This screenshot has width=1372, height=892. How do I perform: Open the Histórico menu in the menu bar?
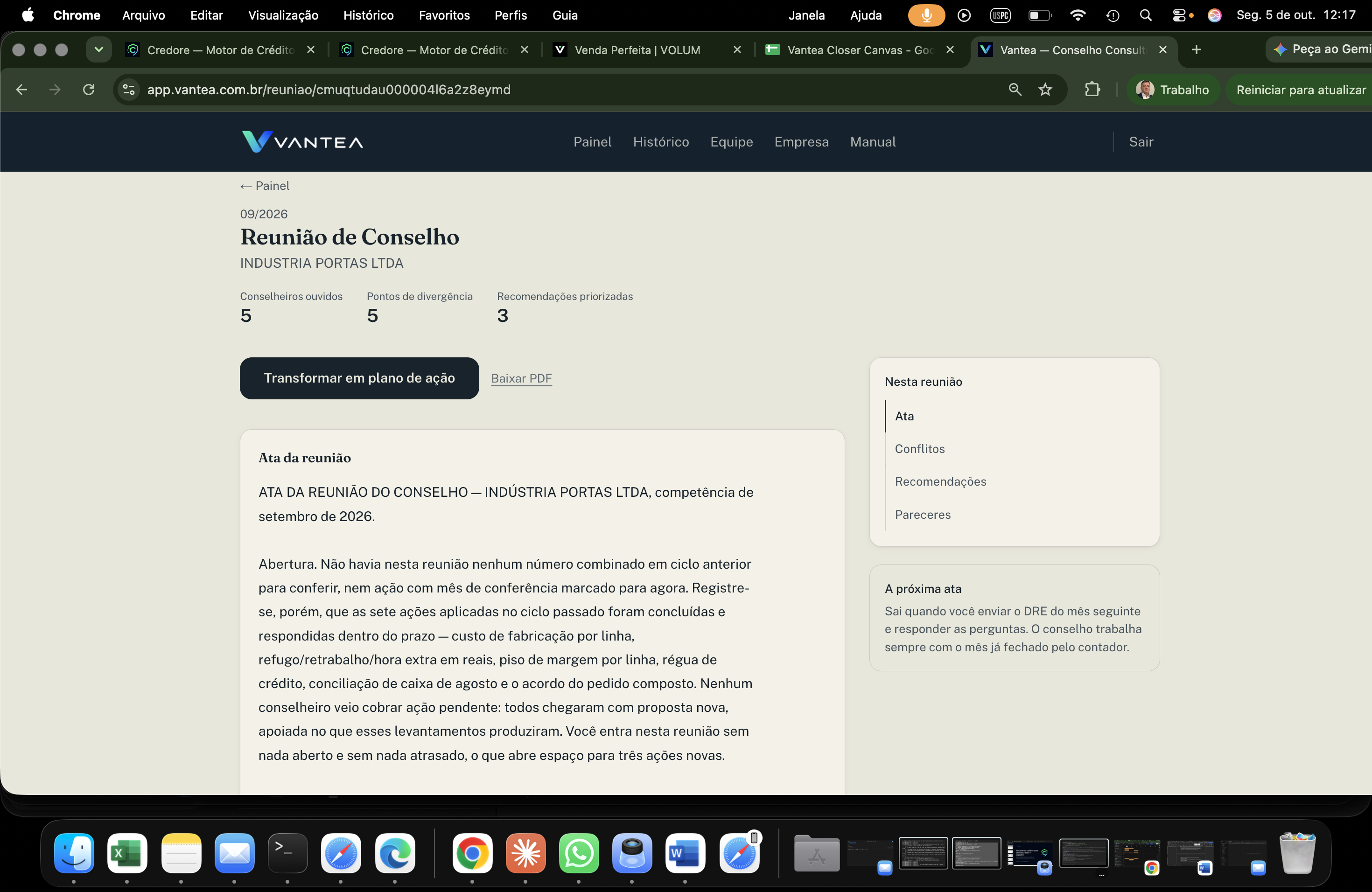click(368, 15)
